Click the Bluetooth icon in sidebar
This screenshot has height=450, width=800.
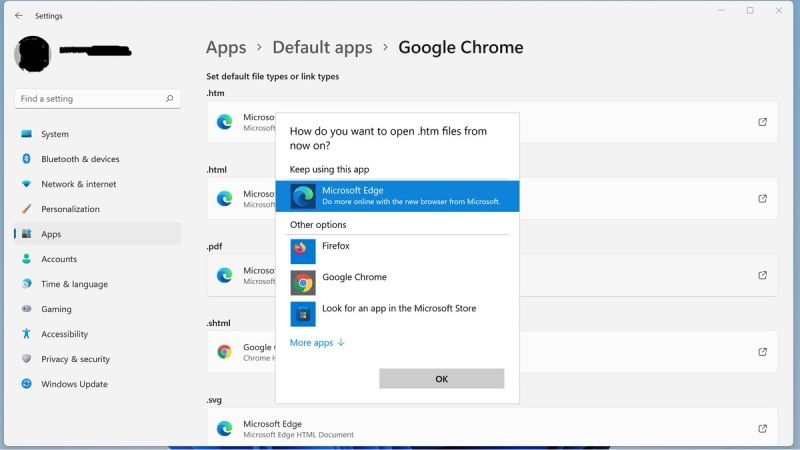tap(27, 159)
